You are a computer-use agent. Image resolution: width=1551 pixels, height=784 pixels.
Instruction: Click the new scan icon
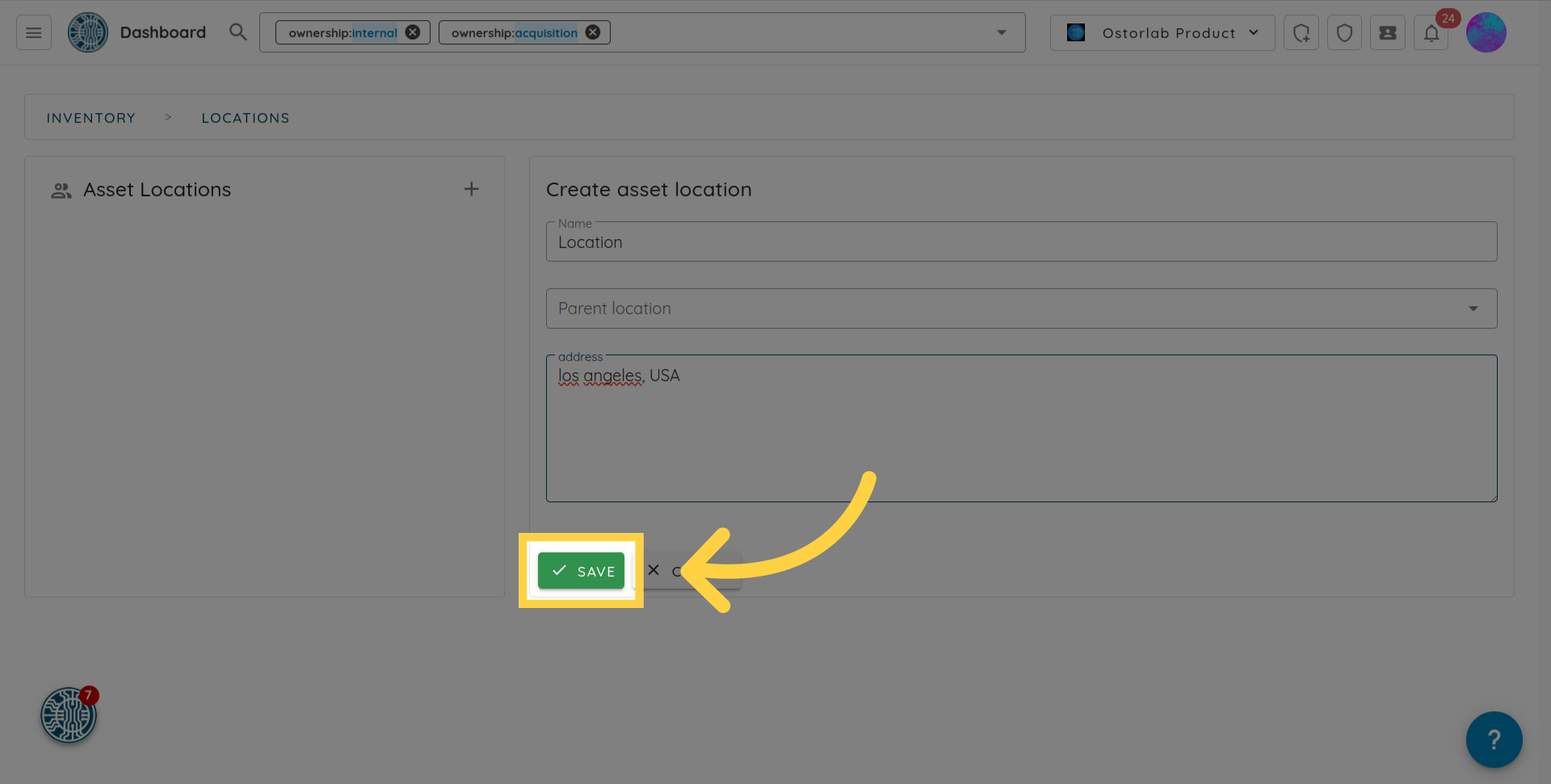1301,33
